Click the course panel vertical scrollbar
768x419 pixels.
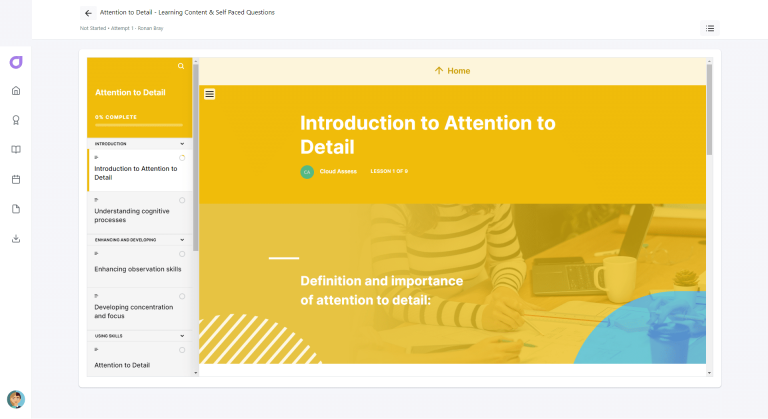195,158
